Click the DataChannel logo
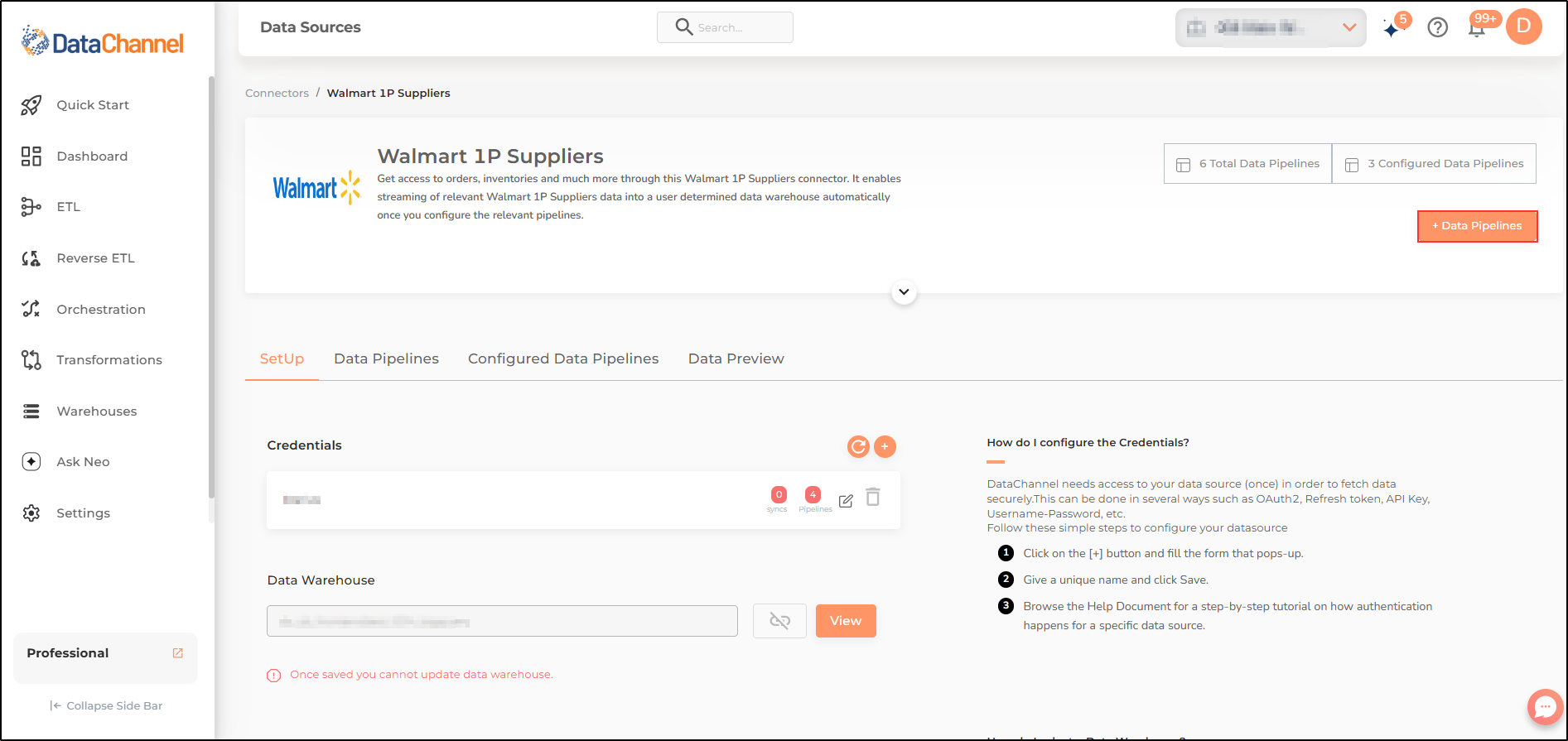Screen dimensions: 1568x741 tap(103, 41)
